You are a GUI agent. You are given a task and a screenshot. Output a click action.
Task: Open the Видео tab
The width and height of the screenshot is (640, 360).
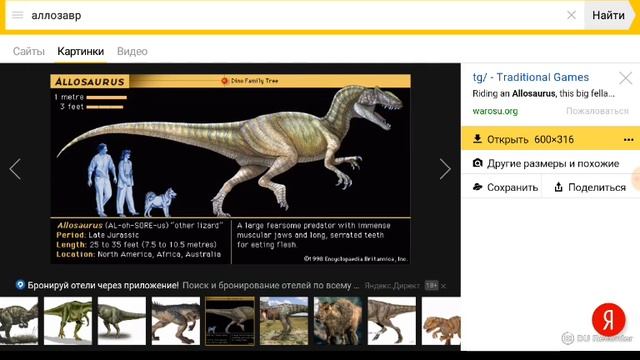pos(132,51)
